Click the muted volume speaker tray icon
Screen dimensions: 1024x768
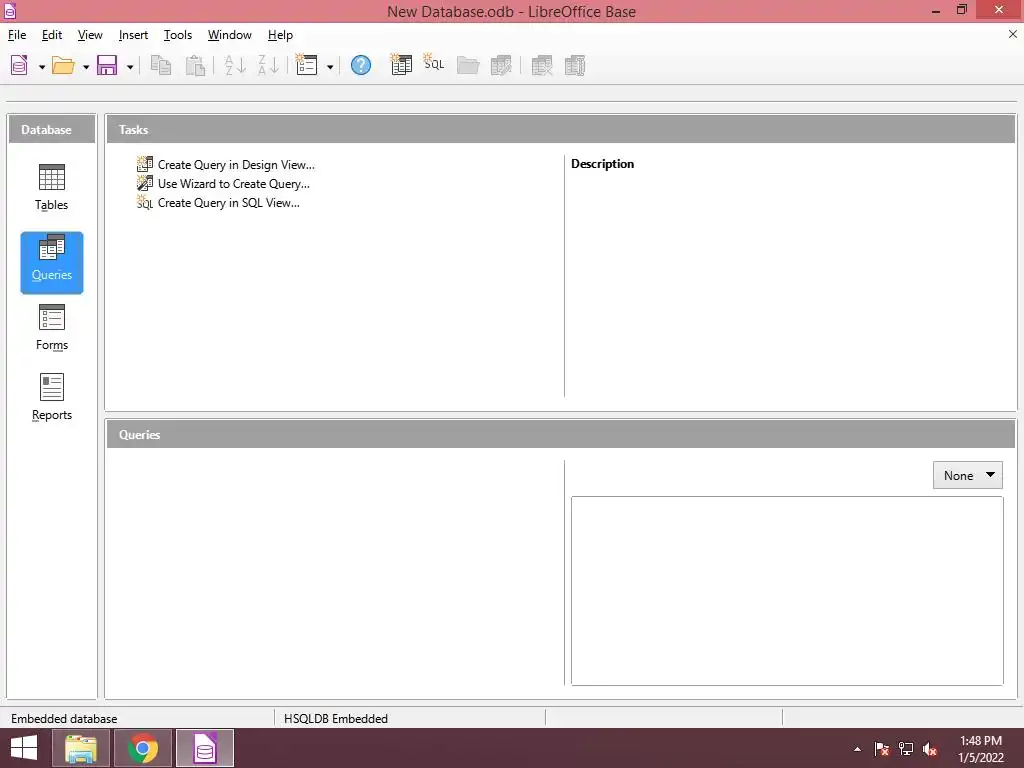point(930,749)
